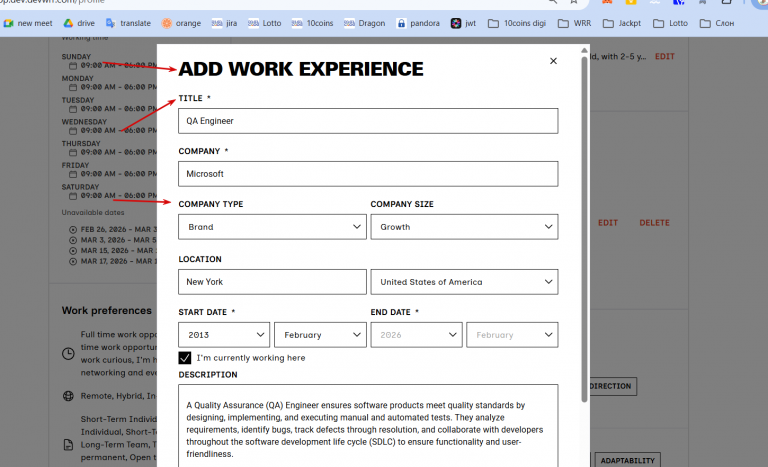
Task: Click the calendar icon under FRIDAY
Action: click(x=73, y=174)
